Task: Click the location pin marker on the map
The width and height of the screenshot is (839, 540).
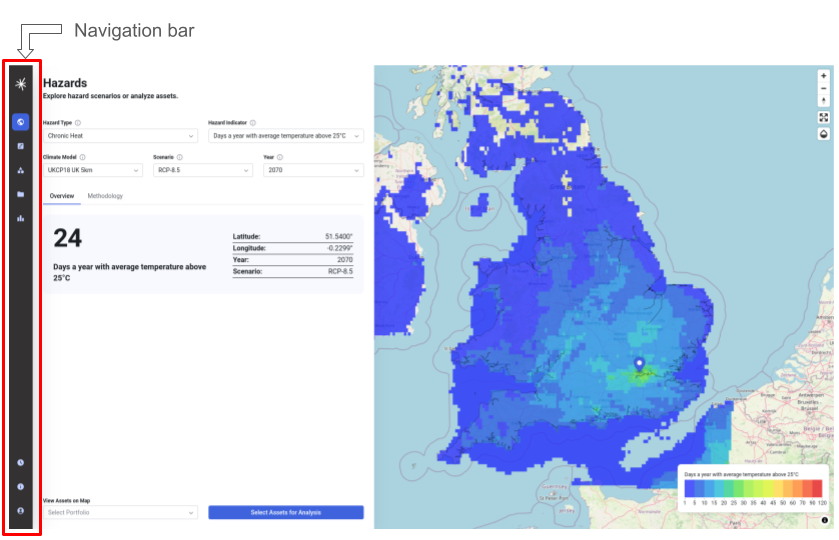Action: point(639,365)
